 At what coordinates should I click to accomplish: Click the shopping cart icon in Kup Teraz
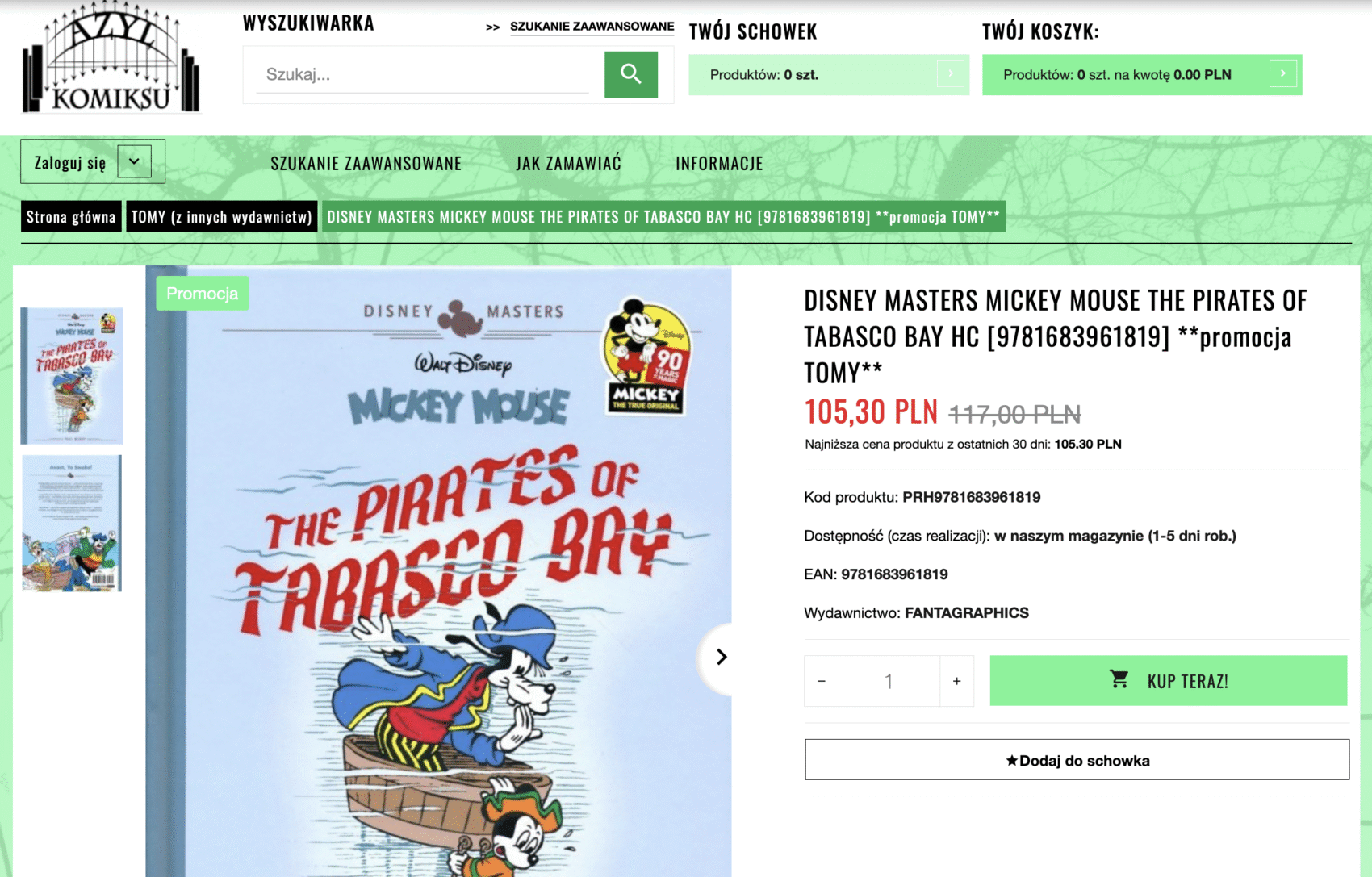(x=1119, y=680)
